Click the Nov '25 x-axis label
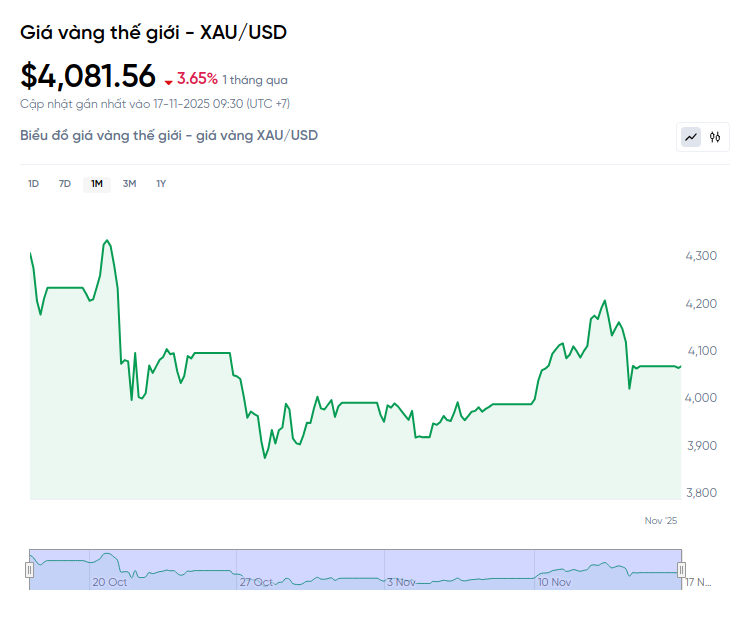Viewport: 750px width, 634px height. point(661,521)
